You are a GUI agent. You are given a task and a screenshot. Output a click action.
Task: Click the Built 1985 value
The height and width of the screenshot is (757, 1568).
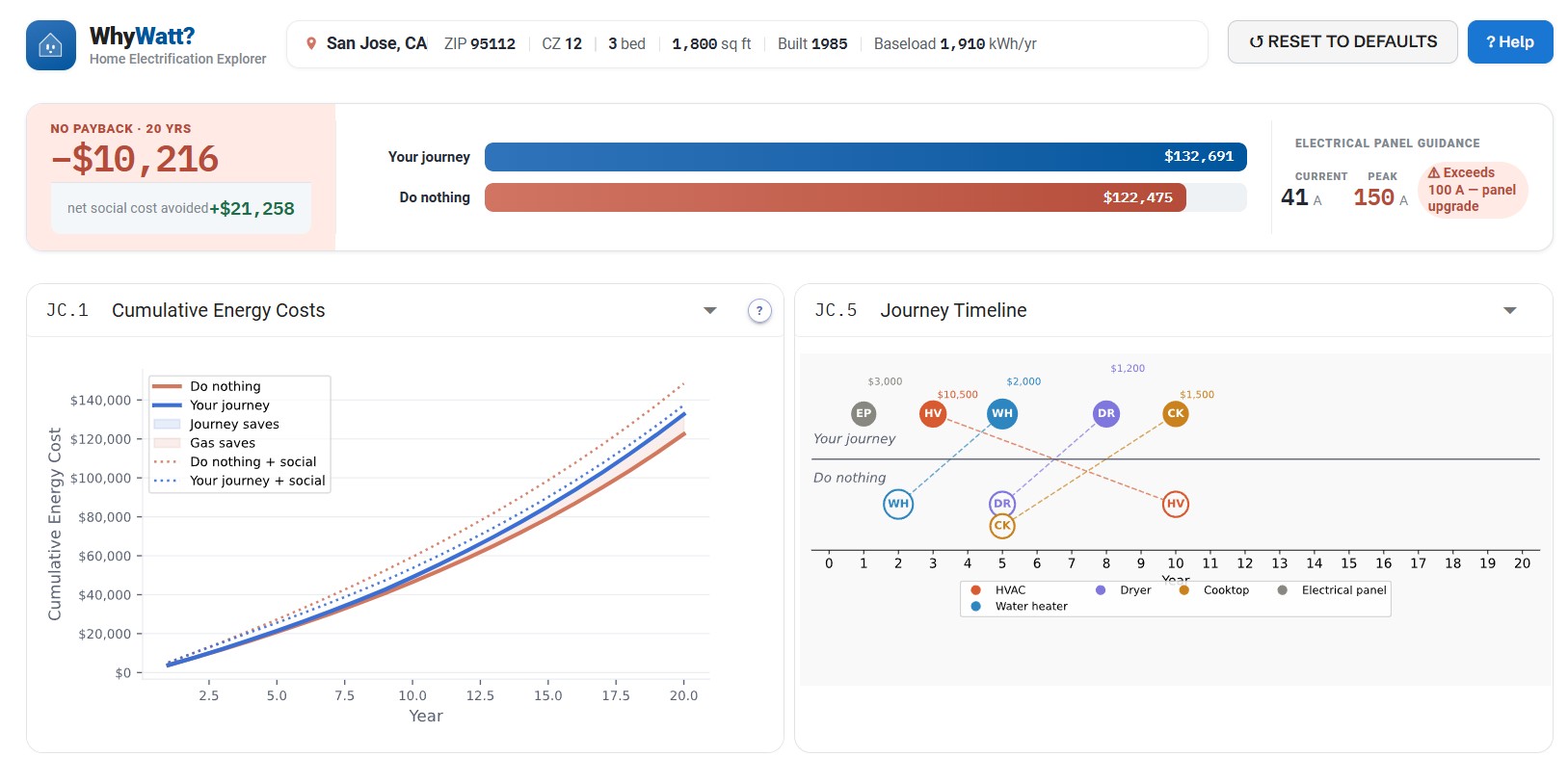pyautogui.click(x=812, y=43)
